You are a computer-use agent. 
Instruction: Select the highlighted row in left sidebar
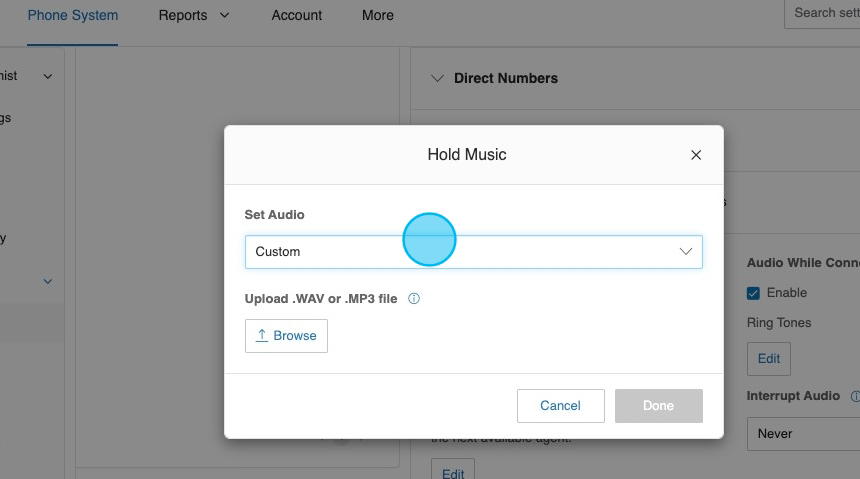(x=32, y=321)
